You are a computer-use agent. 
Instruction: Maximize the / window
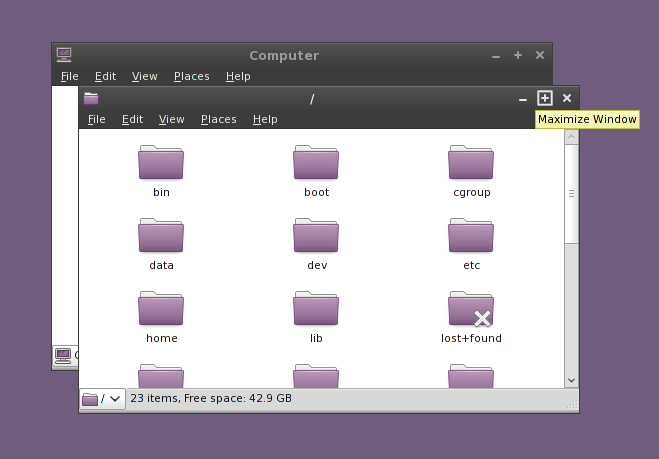pos(545,98)
